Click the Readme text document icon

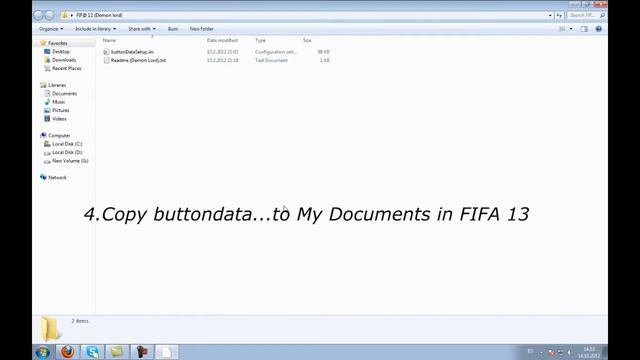[x=106, y=60]
